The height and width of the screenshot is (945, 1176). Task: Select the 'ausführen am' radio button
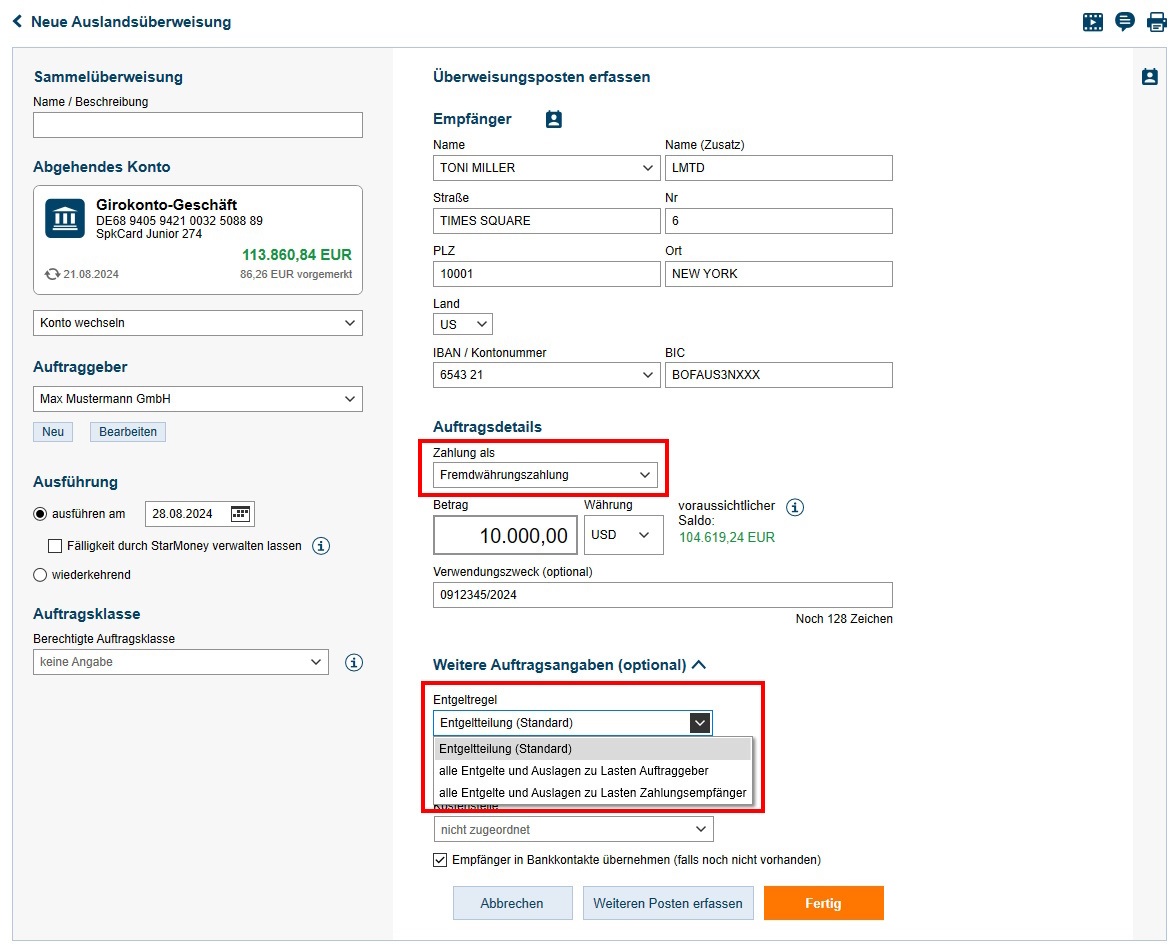40,514
